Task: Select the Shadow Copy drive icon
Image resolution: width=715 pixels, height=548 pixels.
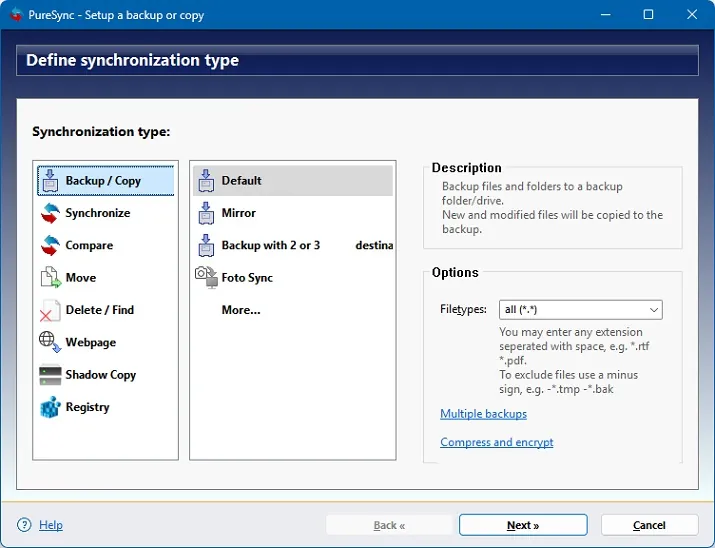Action: [x=50, y=375]
